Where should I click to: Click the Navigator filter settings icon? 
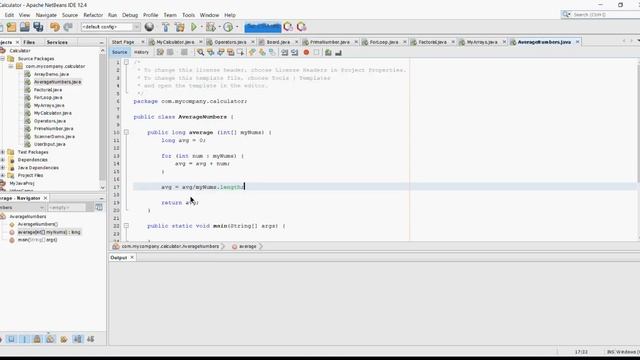99,207
